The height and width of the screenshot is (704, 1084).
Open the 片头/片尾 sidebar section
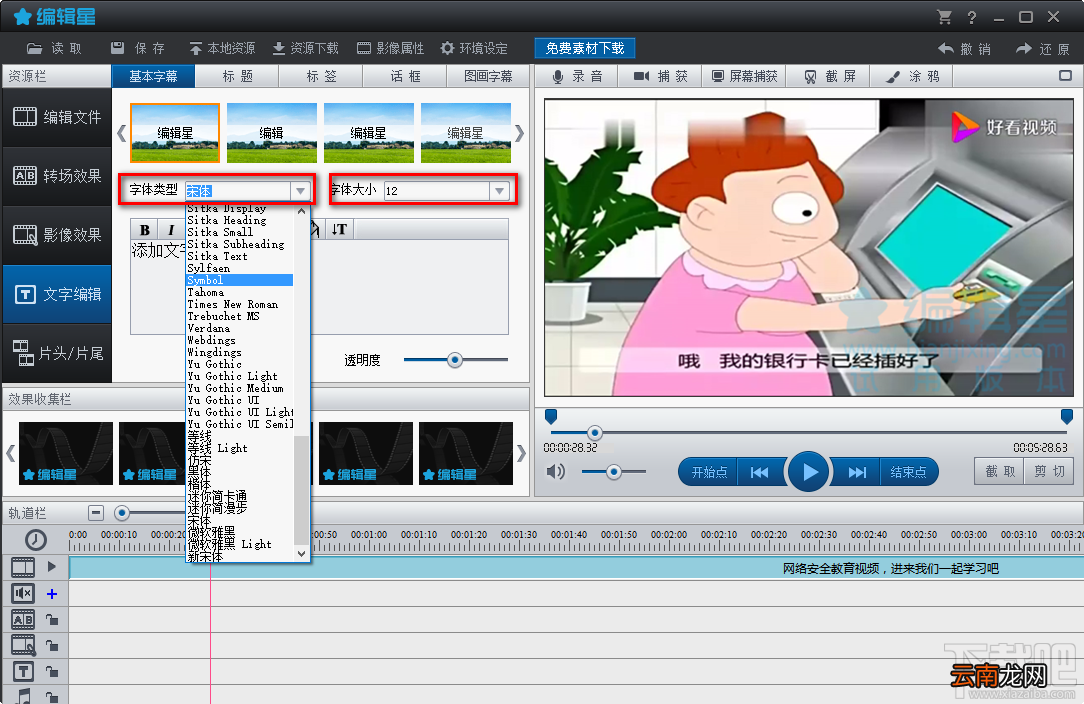pyautogui.click(x=57, y=353)
